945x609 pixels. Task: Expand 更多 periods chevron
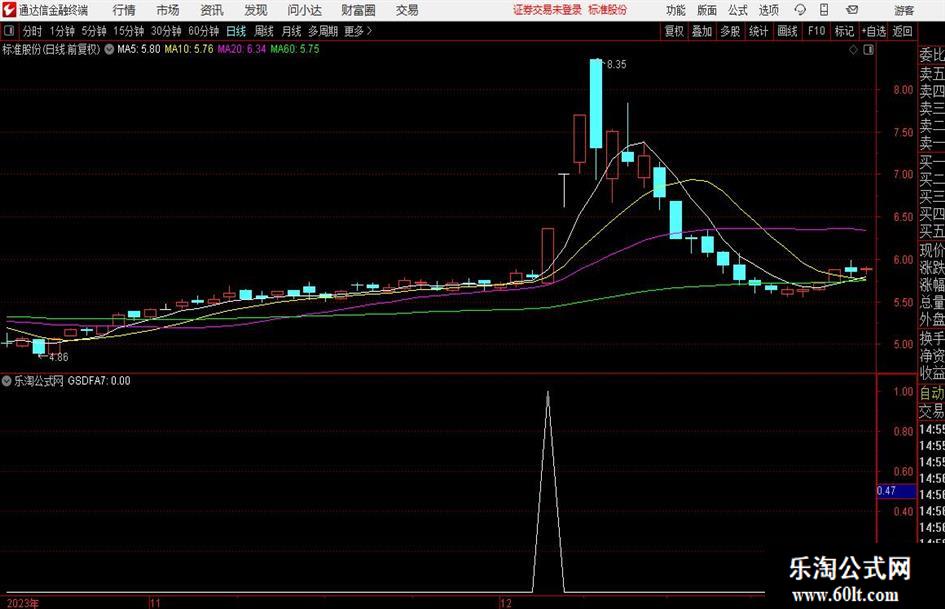(x=369, y=31)
